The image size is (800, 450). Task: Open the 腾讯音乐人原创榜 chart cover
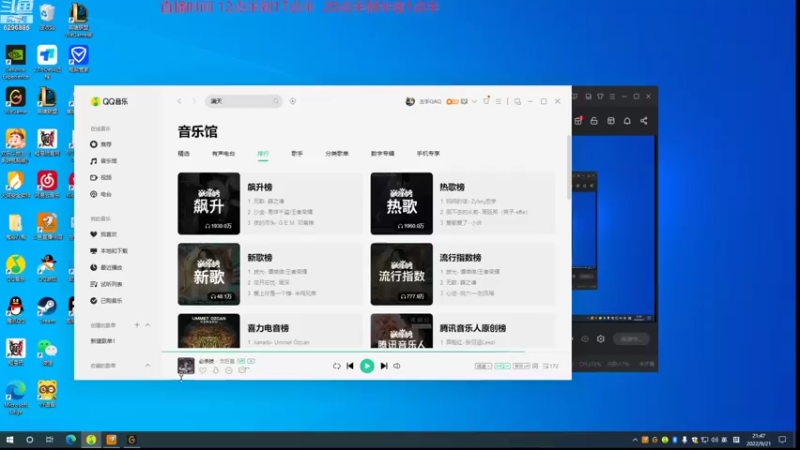click(x=402, y=331)
